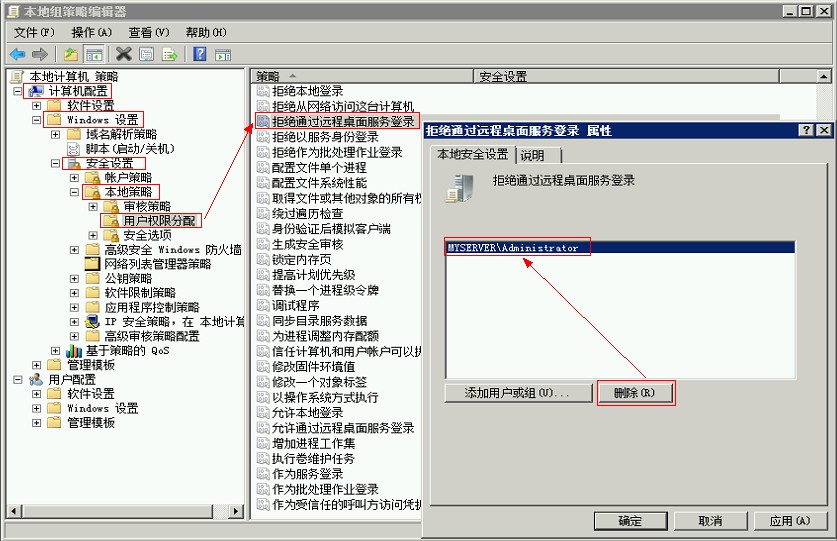This screenshot has height=541, width=837.
Task: Click the Export list toolbar icon
Action: [x=170, y=54]
